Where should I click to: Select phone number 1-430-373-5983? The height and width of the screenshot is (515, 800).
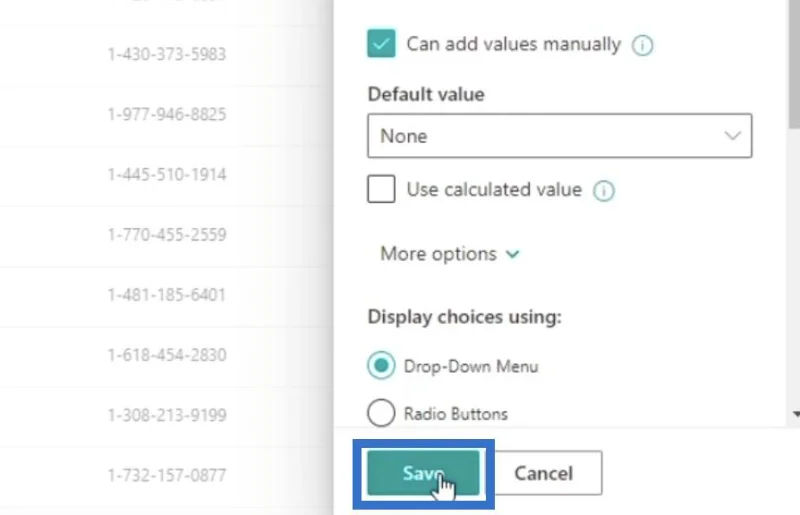pos(167,54)
